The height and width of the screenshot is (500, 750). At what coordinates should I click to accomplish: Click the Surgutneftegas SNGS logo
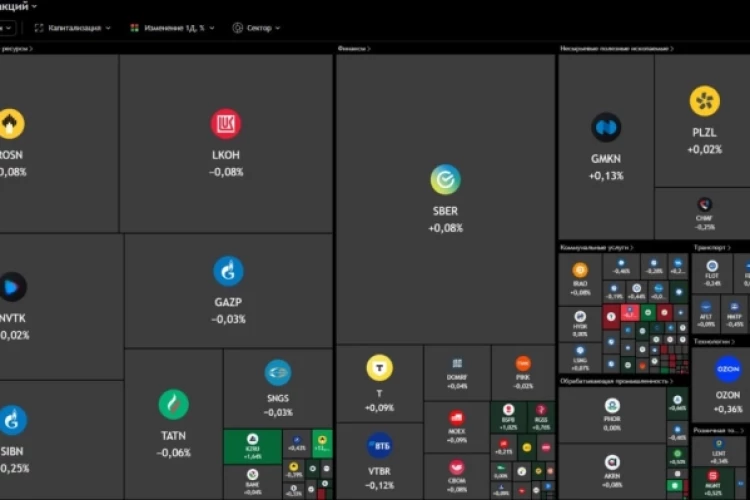point(278,372)
